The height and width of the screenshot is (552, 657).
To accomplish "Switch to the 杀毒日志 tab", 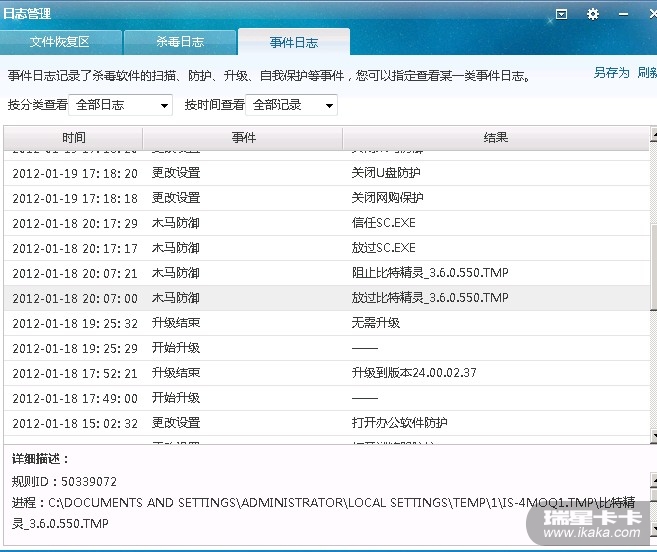I will (180, 42).
